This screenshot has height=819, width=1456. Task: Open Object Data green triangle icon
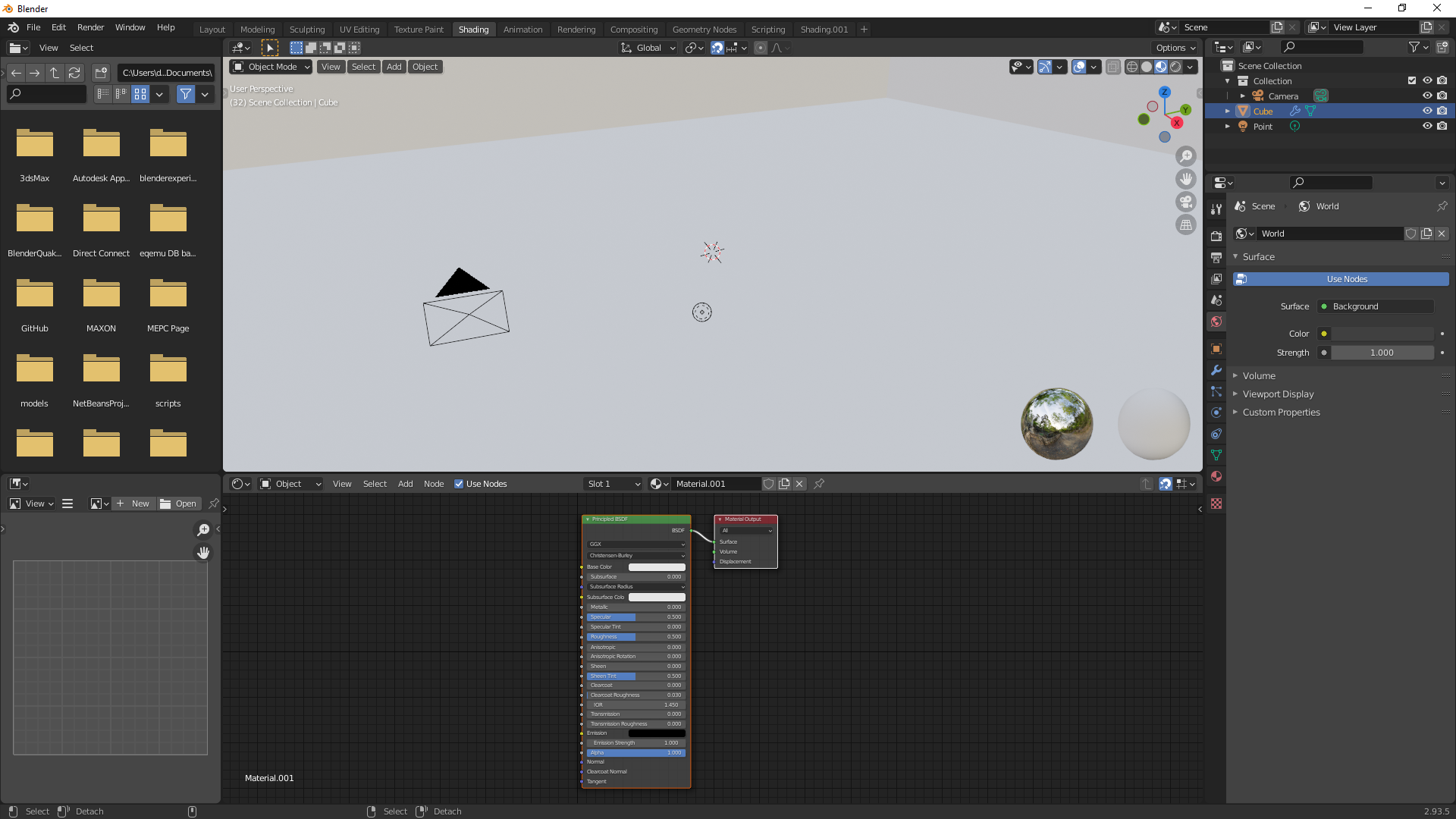tap(1216, 455)
